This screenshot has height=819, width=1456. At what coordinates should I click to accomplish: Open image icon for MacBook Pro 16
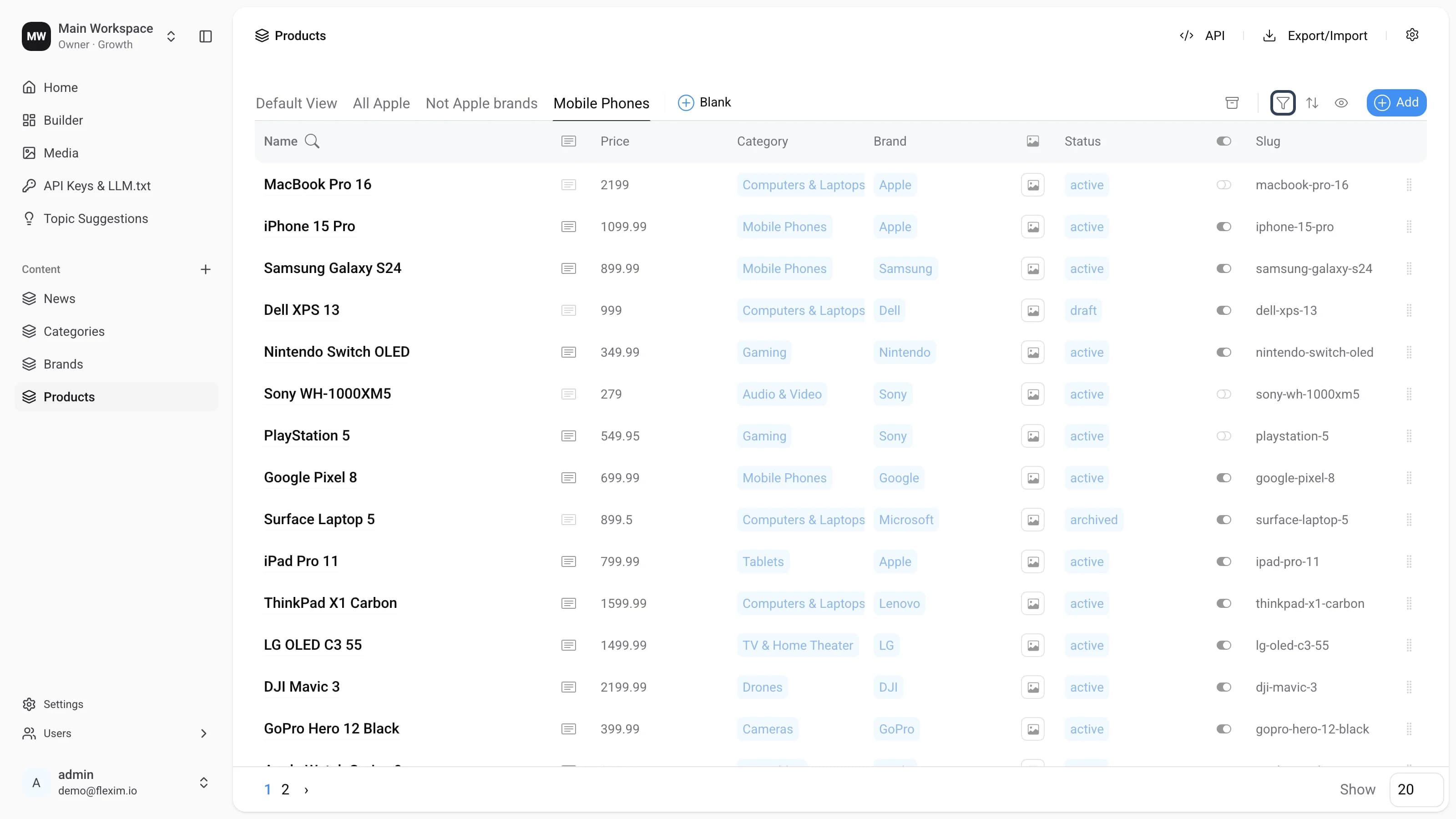(1033, 185)
